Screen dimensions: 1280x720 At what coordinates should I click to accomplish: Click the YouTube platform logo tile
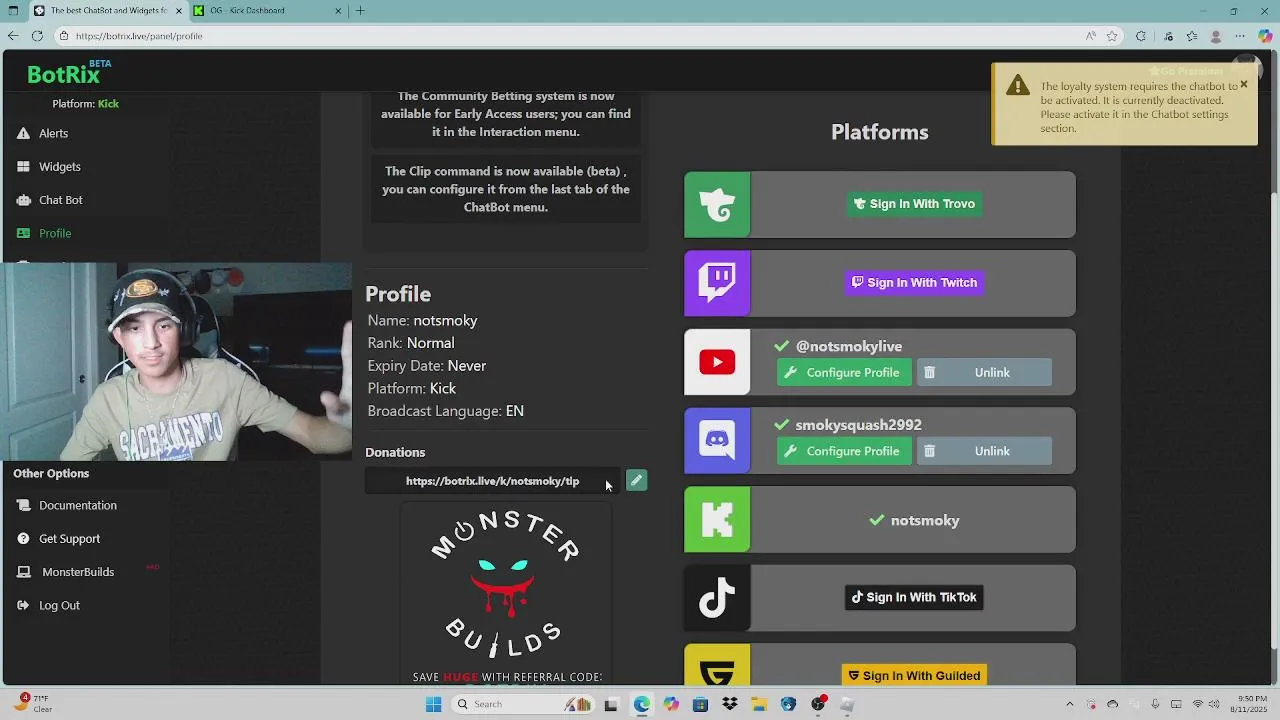click(x=717, y=362)
